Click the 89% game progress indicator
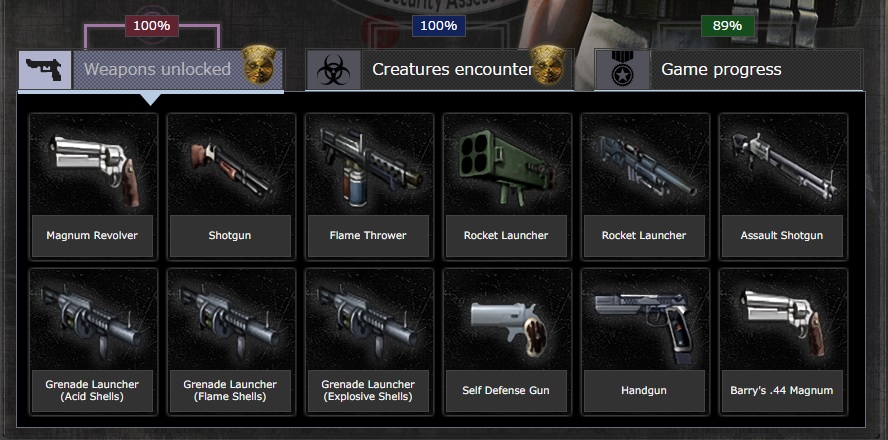 pos(728,26)
